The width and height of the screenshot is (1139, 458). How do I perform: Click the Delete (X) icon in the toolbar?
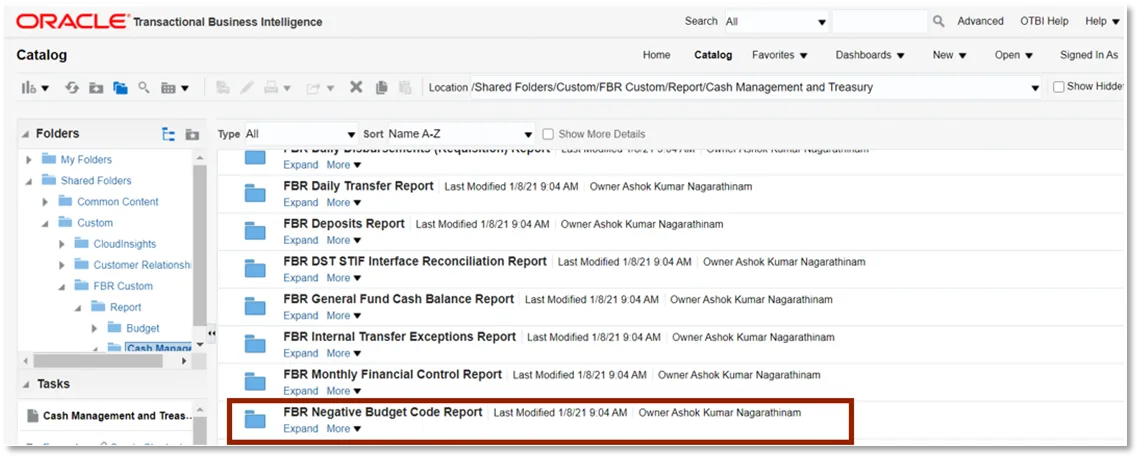pos(355,88)
